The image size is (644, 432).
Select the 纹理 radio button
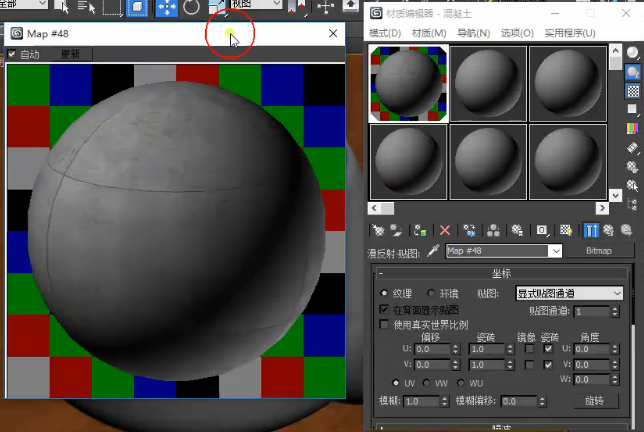click(x=384, y=293)
